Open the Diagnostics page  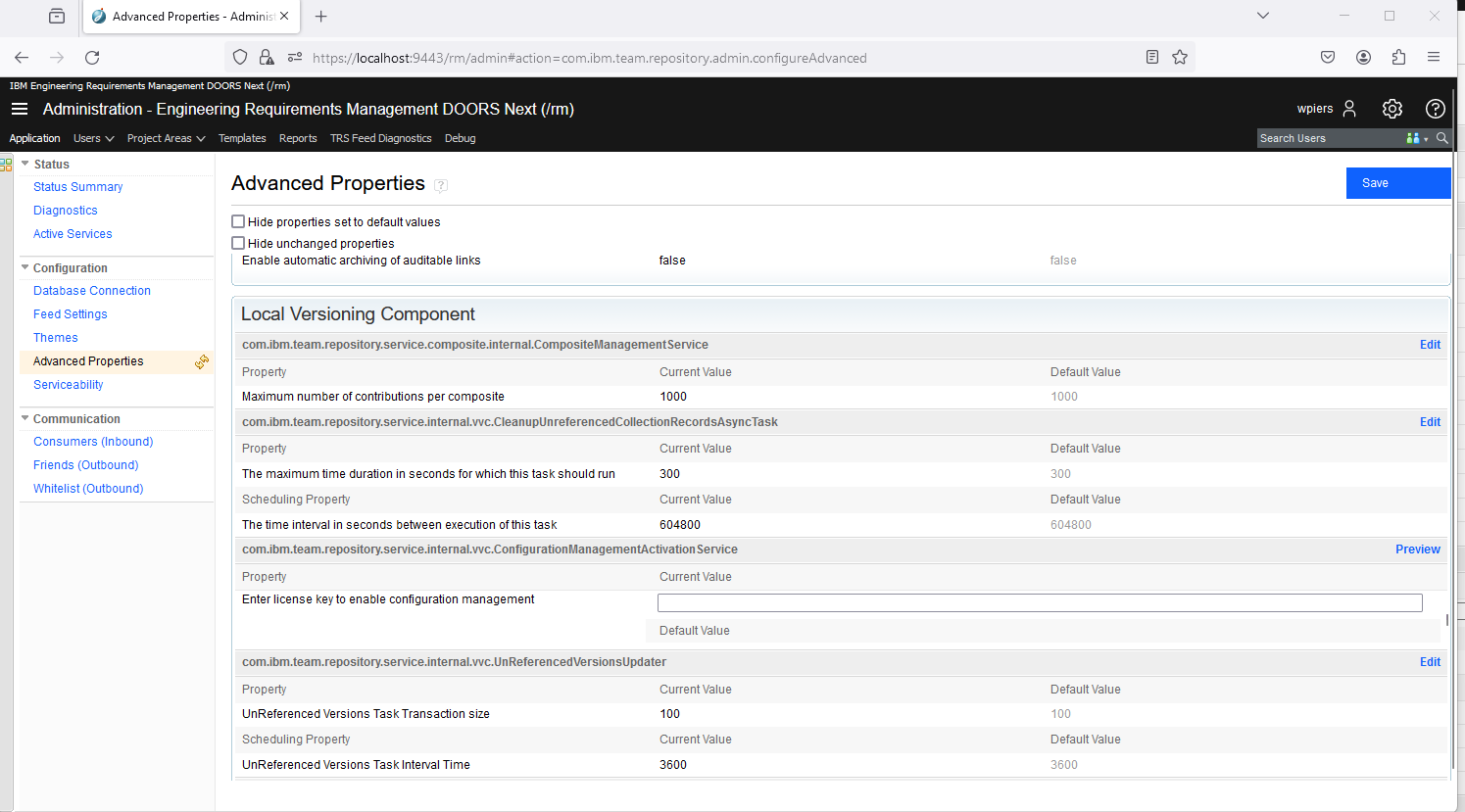pyautogui.click(x=66, y=211)
